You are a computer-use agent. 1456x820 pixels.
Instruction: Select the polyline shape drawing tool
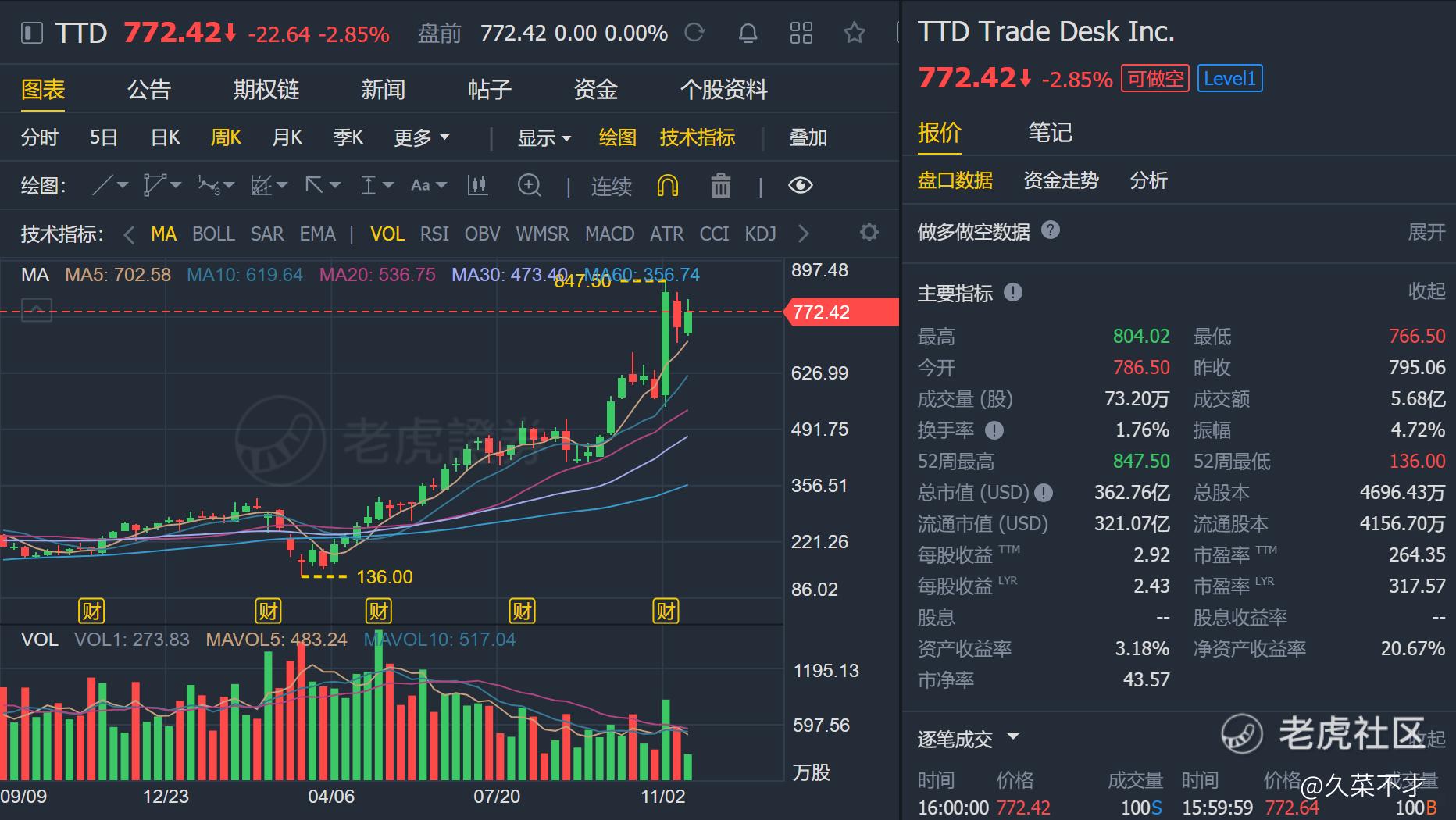coord(154,185)
